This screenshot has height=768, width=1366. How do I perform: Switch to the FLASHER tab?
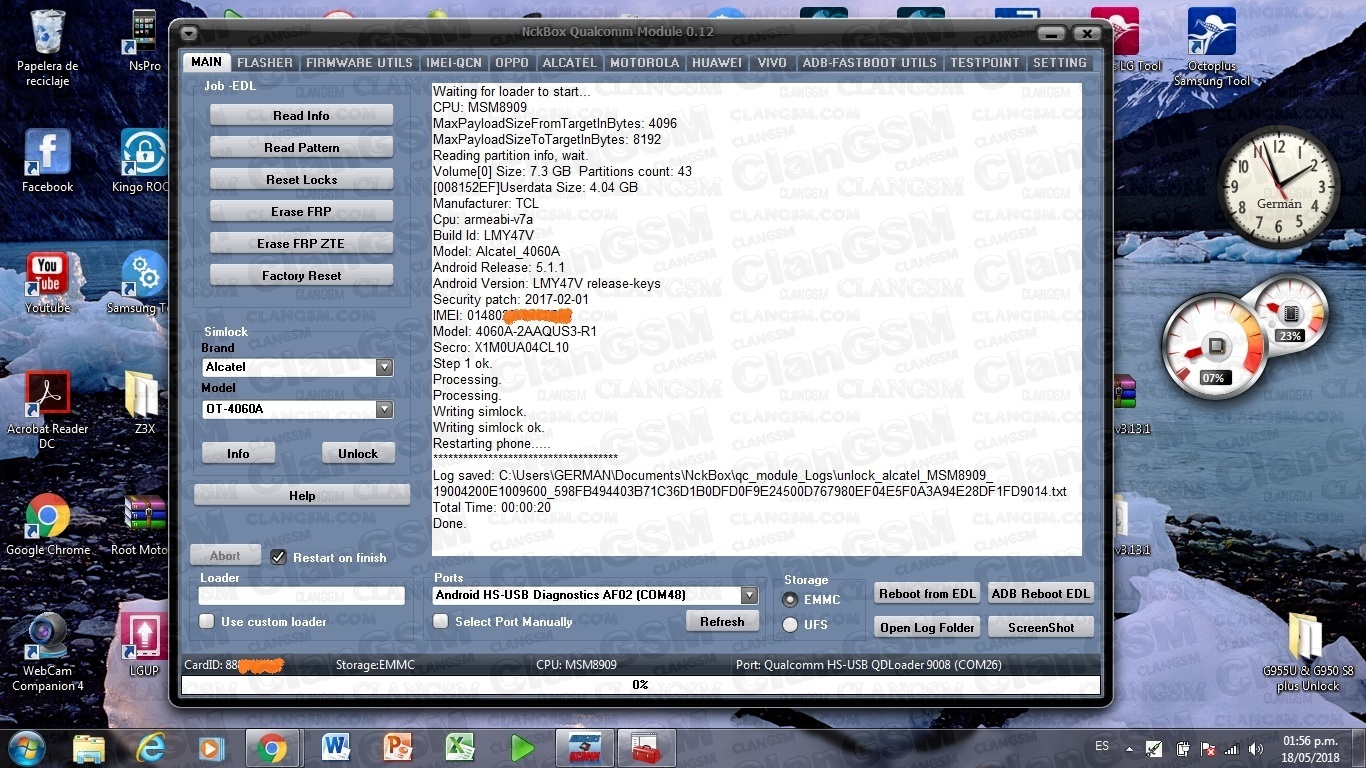pos(265,62)
